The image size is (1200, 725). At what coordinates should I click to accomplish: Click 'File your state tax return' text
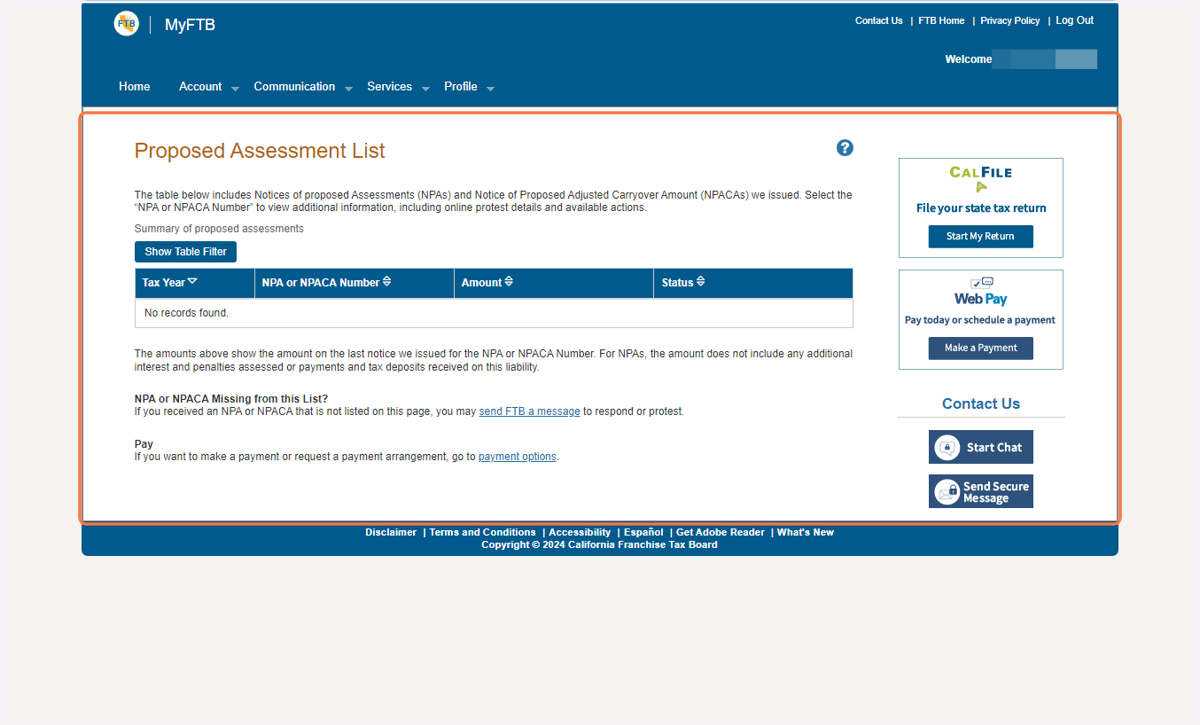[981, 208]
